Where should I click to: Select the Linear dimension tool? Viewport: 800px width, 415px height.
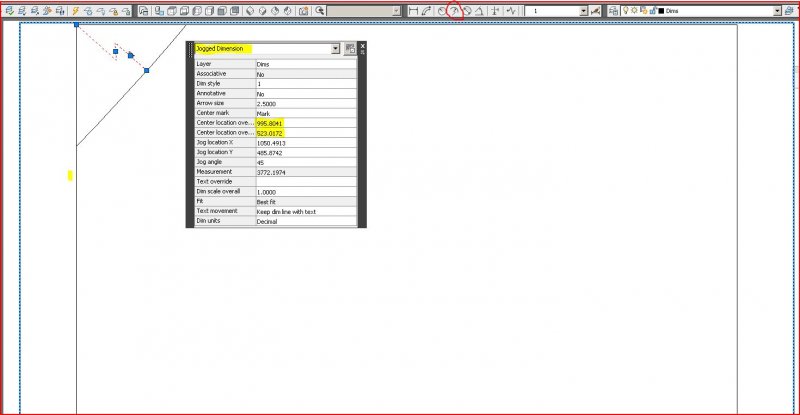pyautogui.click(x=413, y=11)
